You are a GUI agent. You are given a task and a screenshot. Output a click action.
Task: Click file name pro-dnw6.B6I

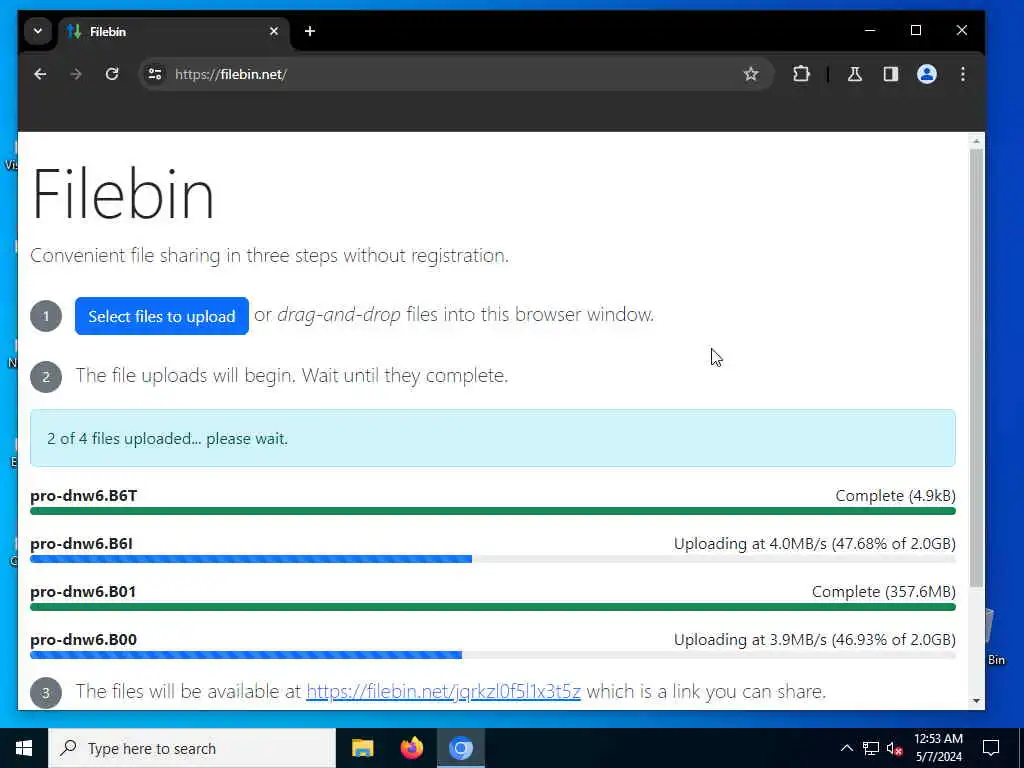[x=81, y=543]
